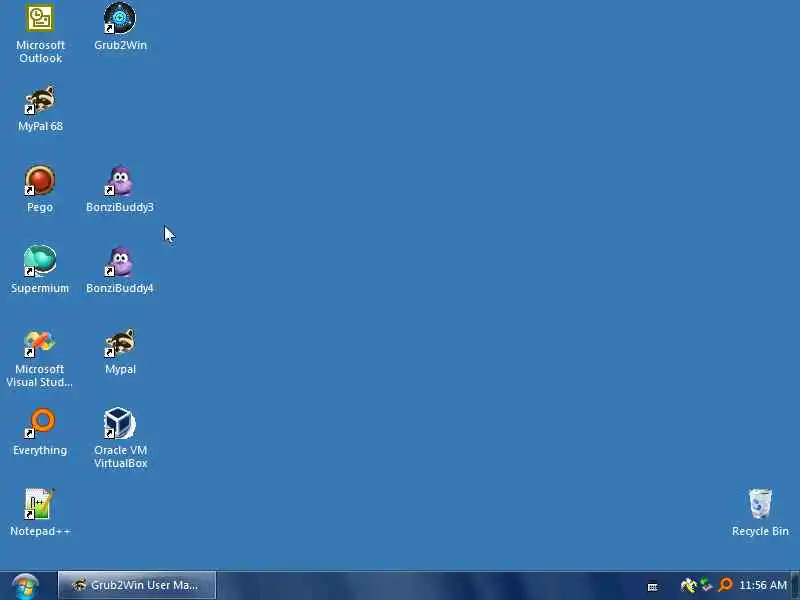Select the Oracle VM VirtualBox shortcut
The image size is (800, 600).
coord(120,438)
